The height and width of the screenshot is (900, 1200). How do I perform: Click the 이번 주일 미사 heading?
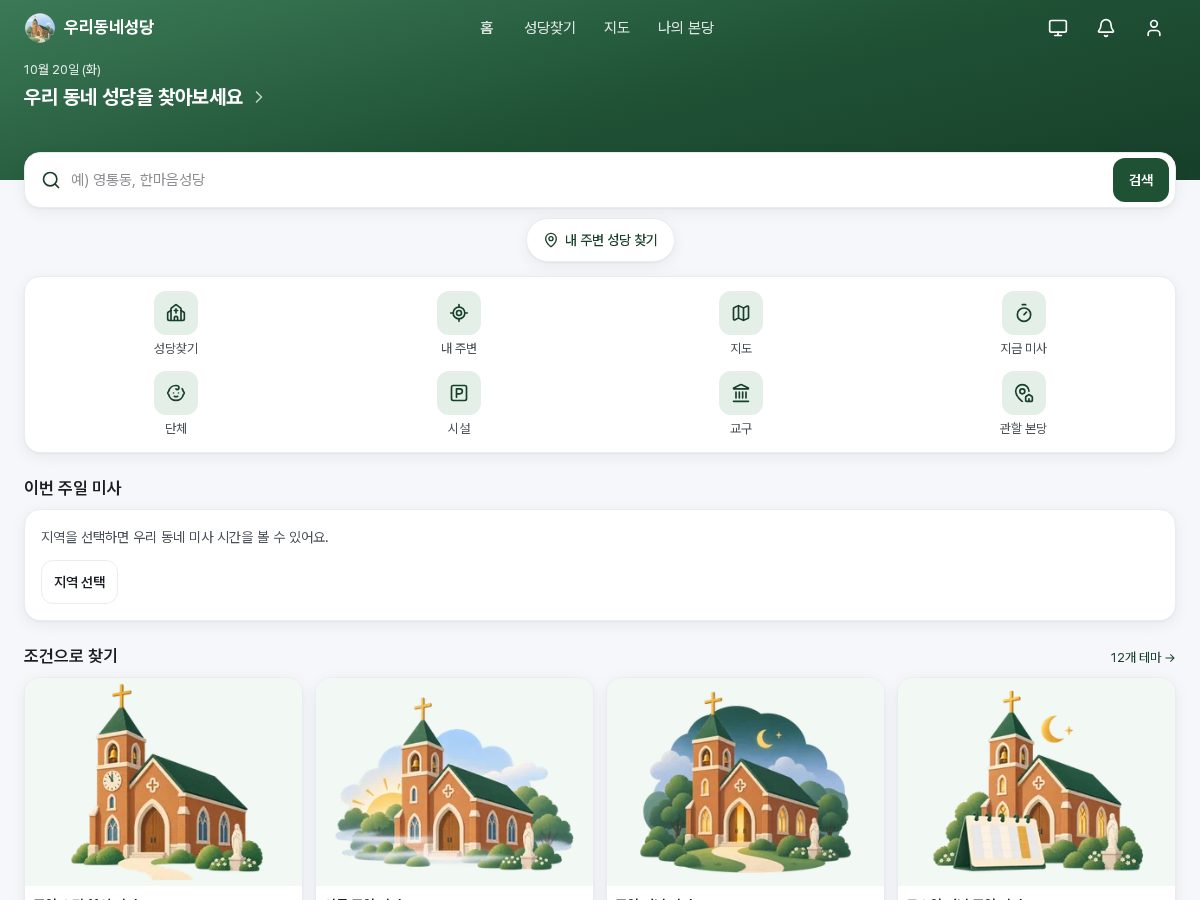click(73, 488)
